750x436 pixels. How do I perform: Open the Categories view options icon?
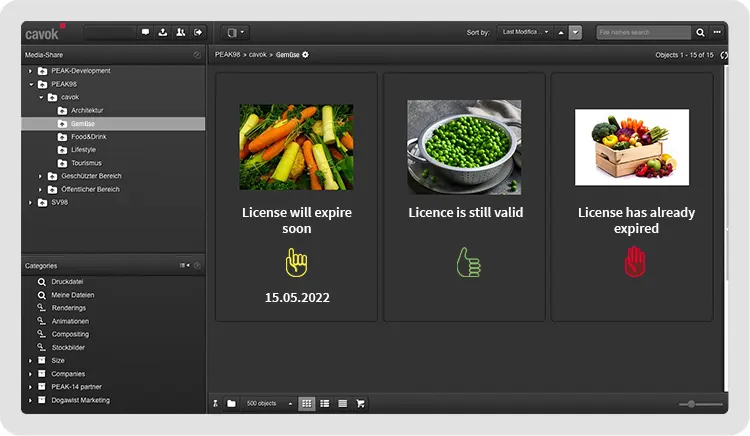coord(184,265)
